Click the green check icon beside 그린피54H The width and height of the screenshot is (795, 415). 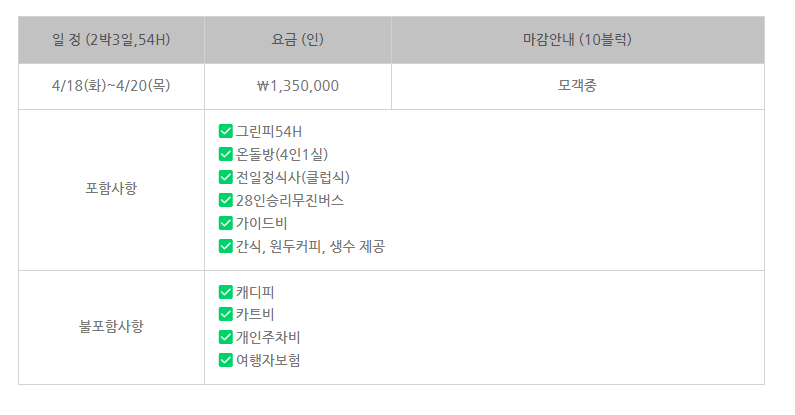(x=226, y=131)
